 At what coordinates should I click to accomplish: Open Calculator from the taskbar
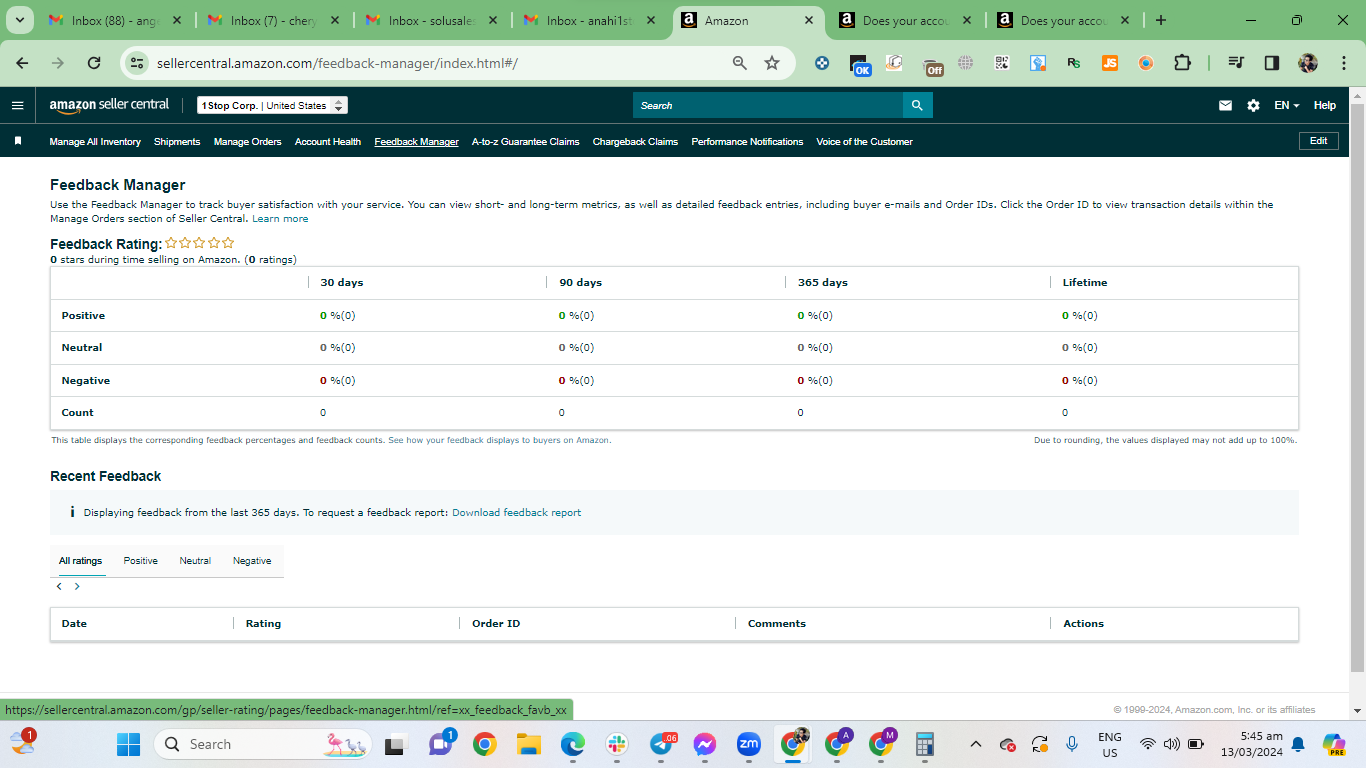[925, 744]
